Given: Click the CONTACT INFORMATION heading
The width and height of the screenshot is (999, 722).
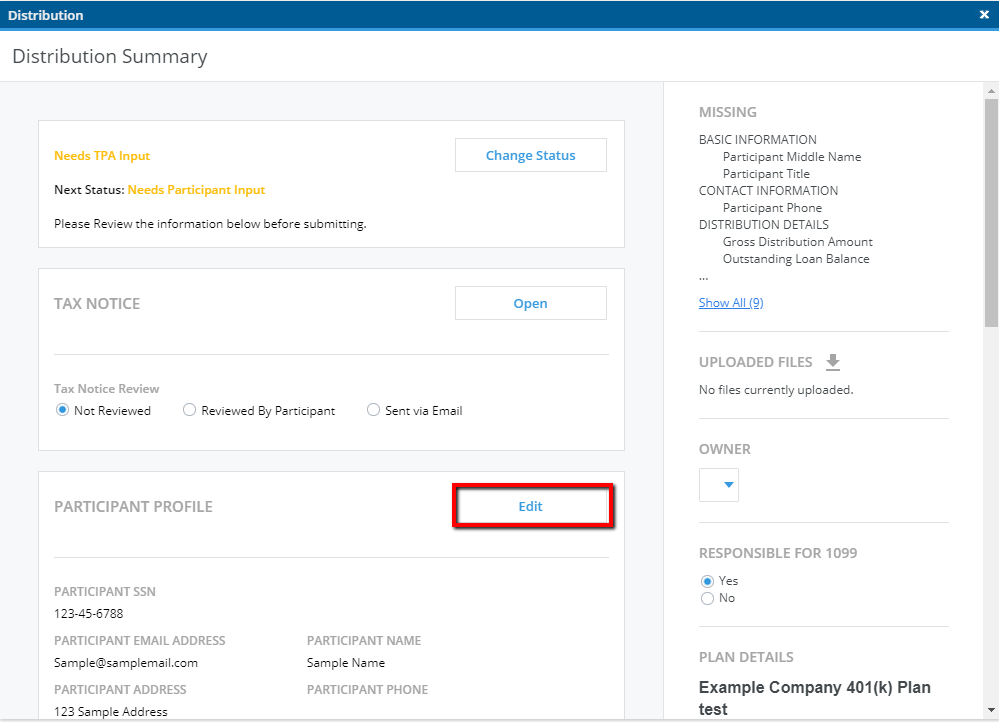Looking at the screenshot, I should click(x=768, y=191).
